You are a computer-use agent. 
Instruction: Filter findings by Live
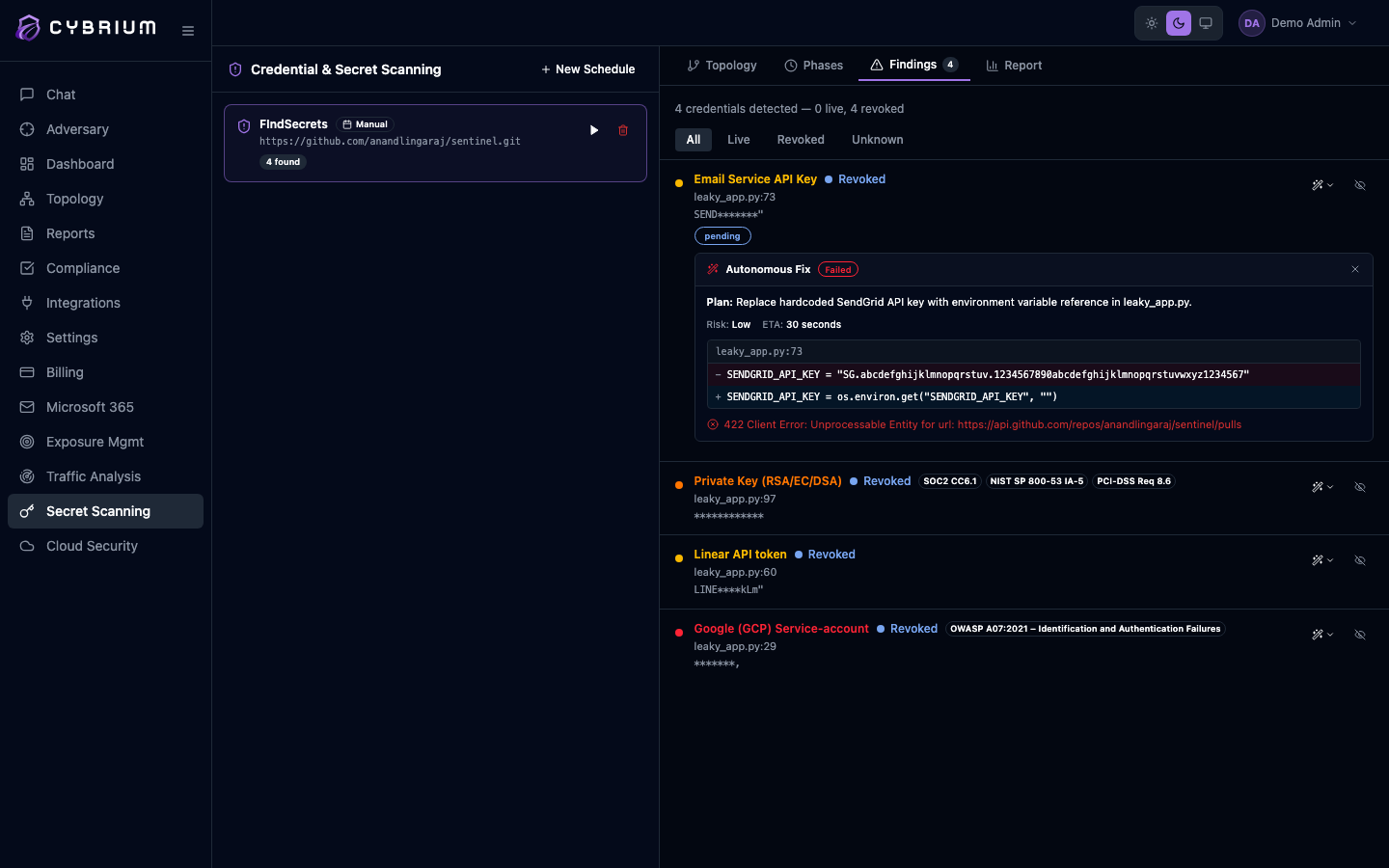tap(739, 140)
